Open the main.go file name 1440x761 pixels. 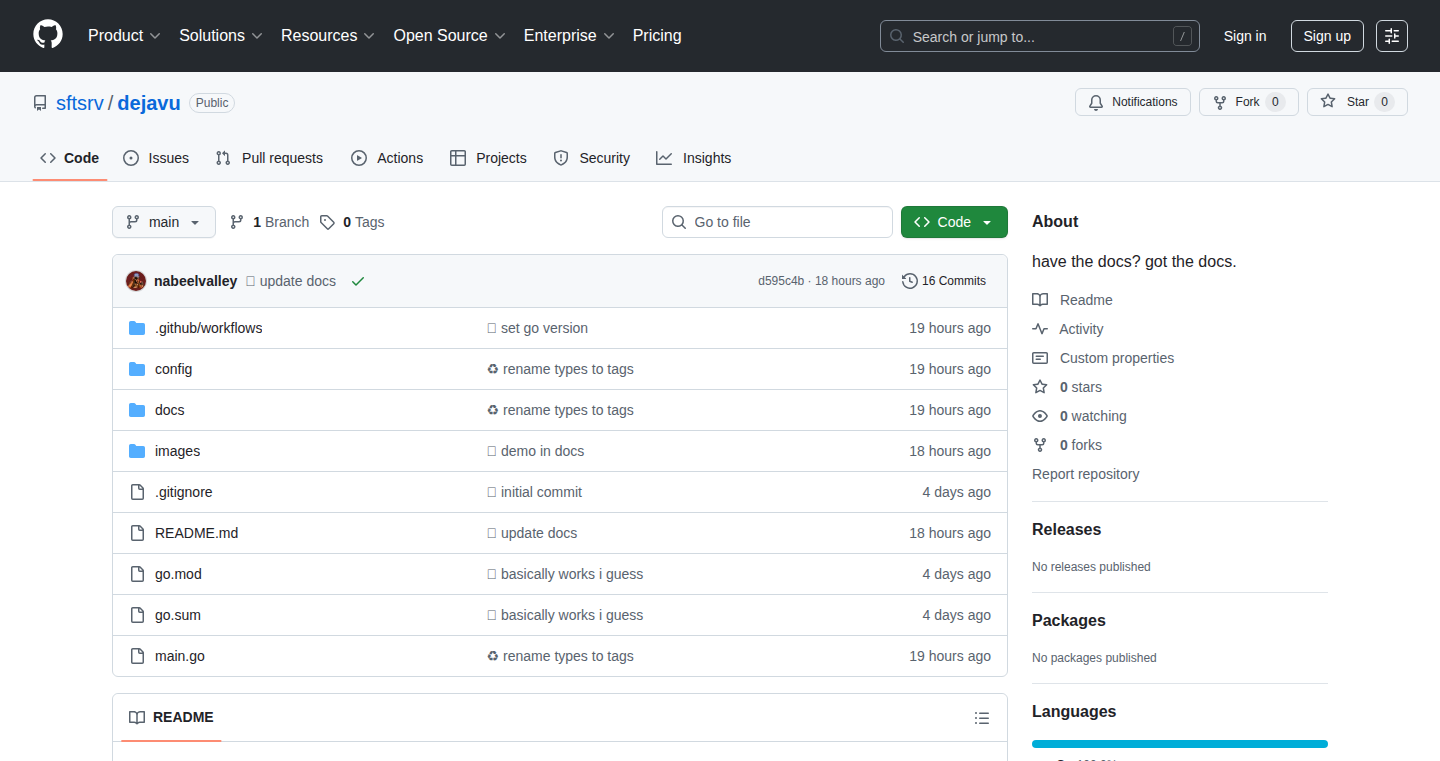tap(180, 656)
